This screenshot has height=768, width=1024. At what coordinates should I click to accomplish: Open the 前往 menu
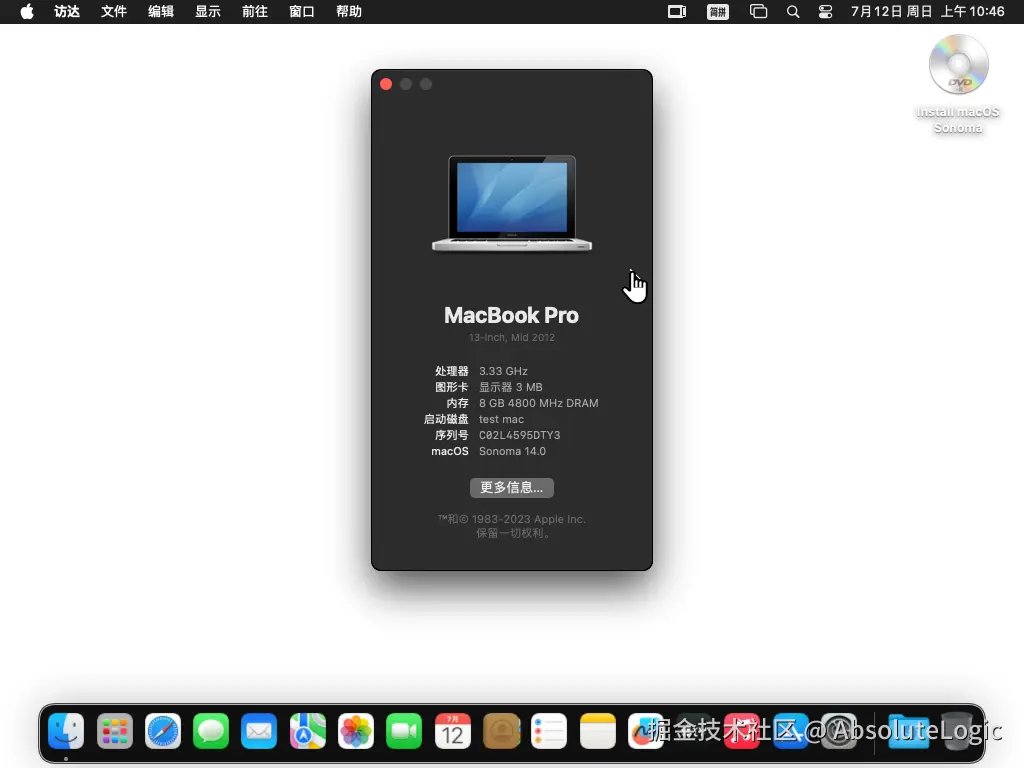coord(255,12)
